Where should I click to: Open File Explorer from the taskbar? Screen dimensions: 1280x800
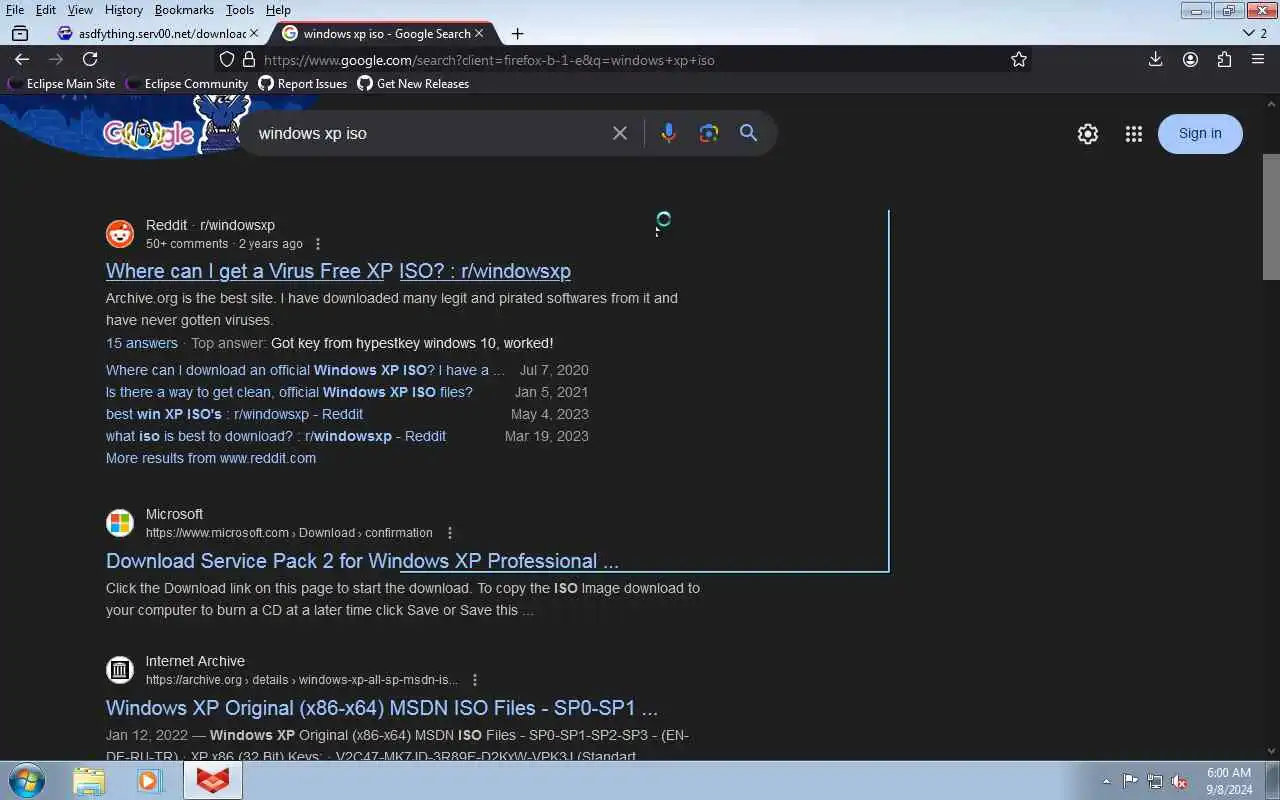[x=89, y=781]
